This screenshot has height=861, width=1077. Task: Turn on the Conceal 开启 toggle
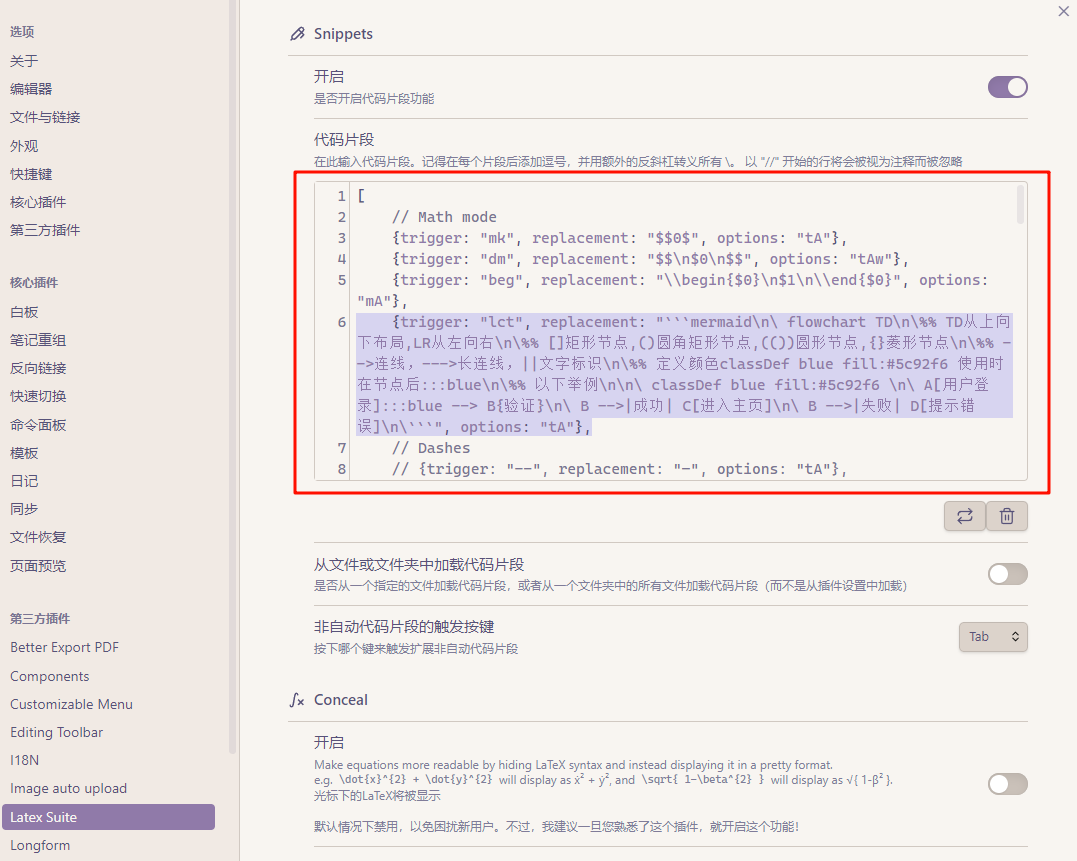(x=1007, y=784)
